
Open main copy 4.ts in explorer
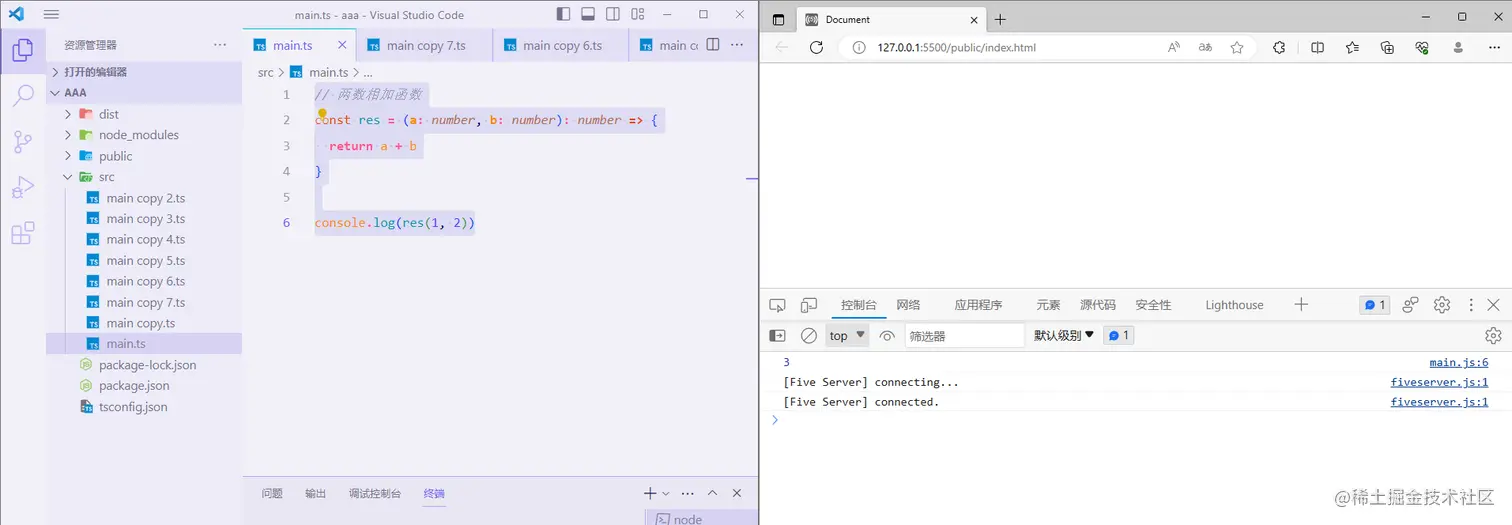coord(144,240)
